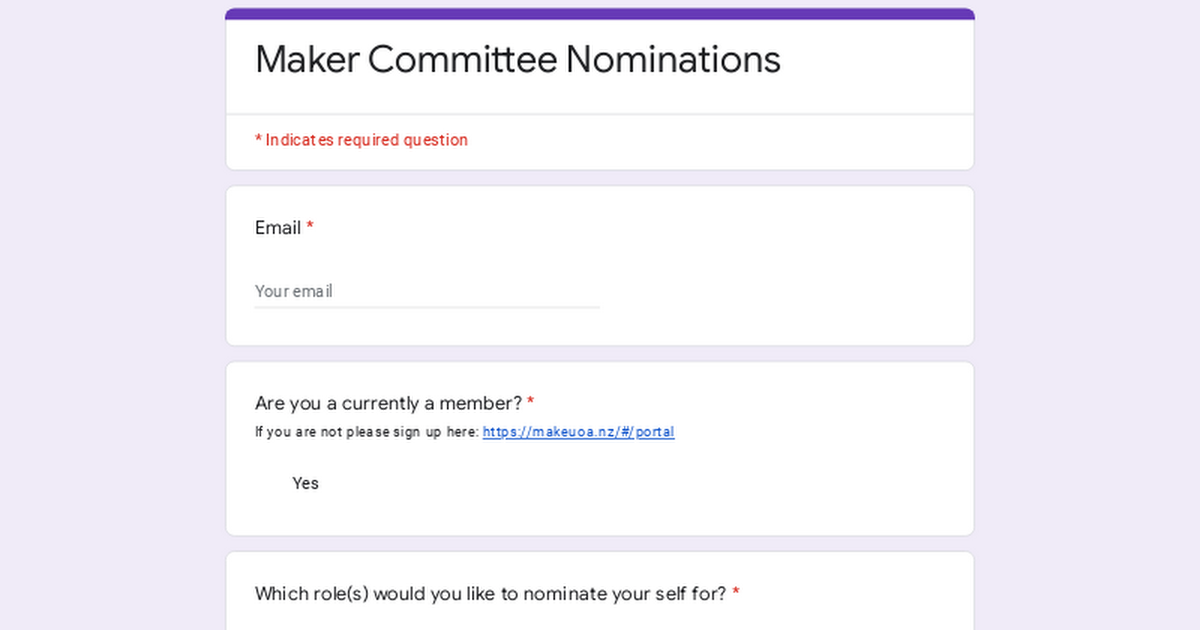Click the word portal in the sign-up URL

coord(655,432)
